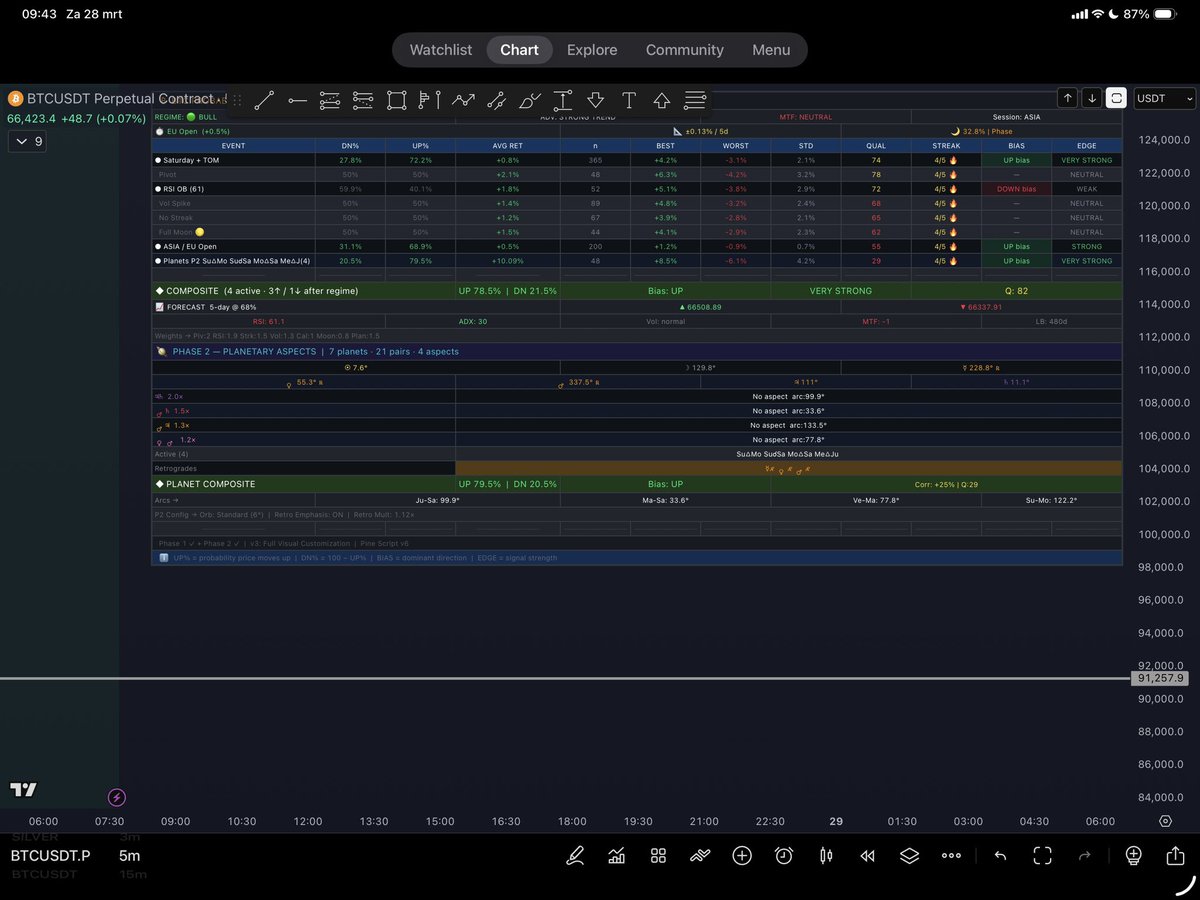This screenshot has height=900, width=1200.
Task: Expand the 9 indicators legend
Action: click(26, 141)
